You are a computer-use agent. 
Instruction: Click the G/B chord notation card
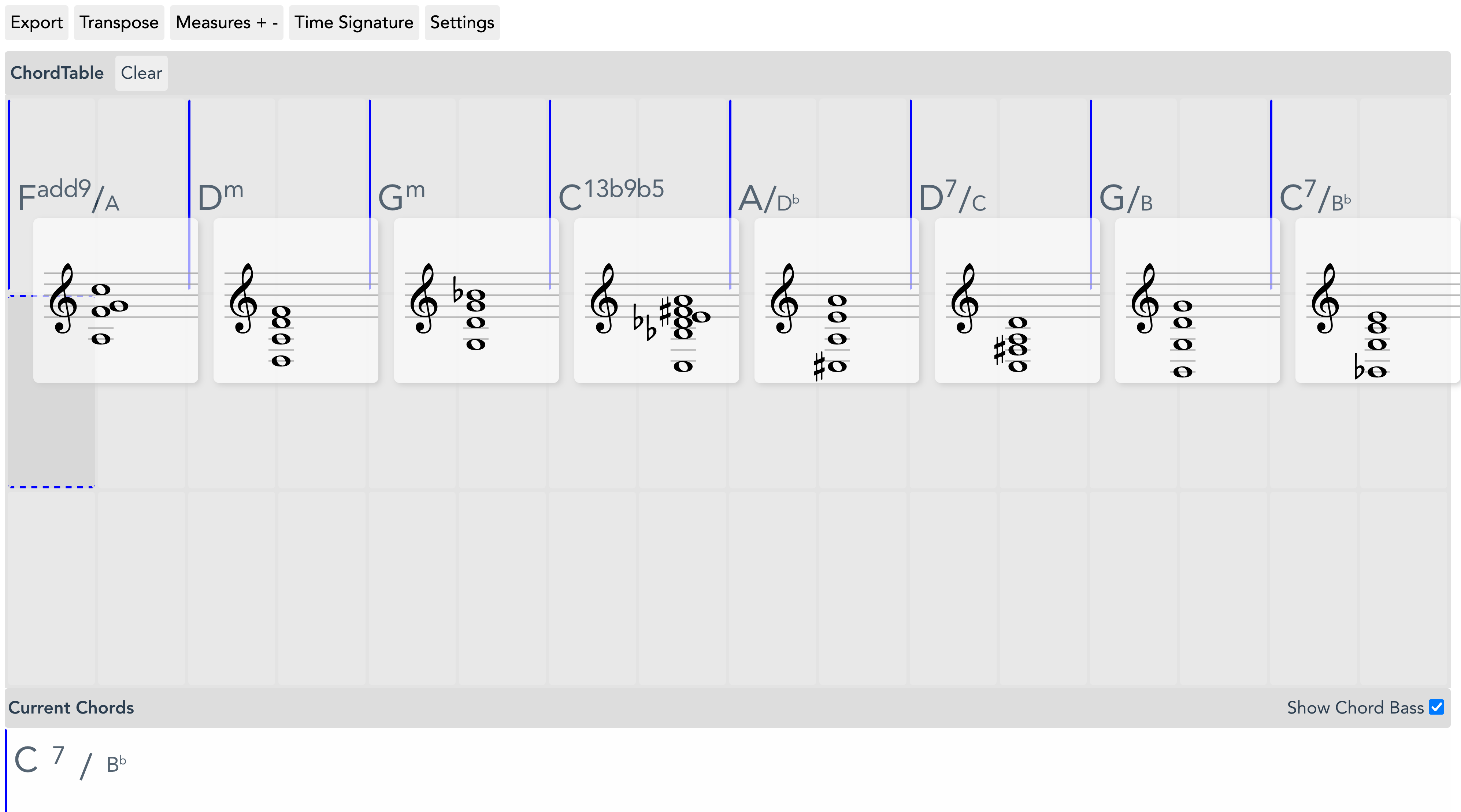click(1197, 301)
